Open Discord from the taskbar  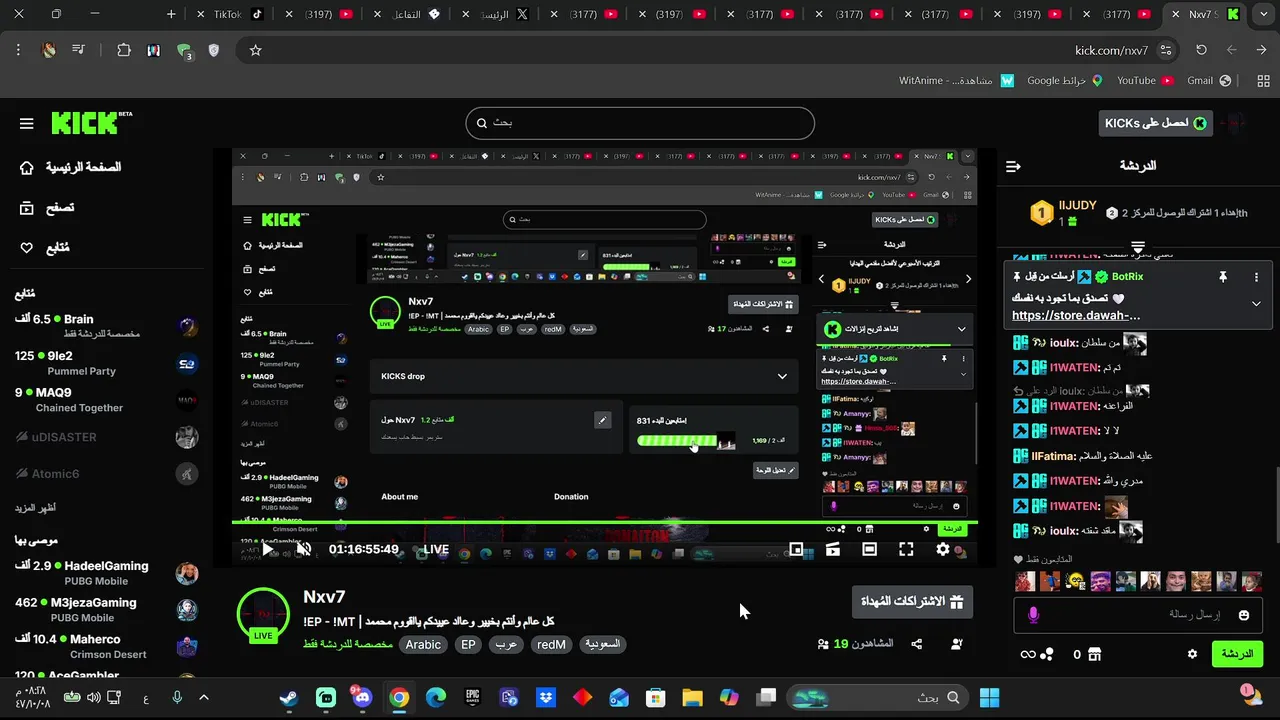coord(362,698)
